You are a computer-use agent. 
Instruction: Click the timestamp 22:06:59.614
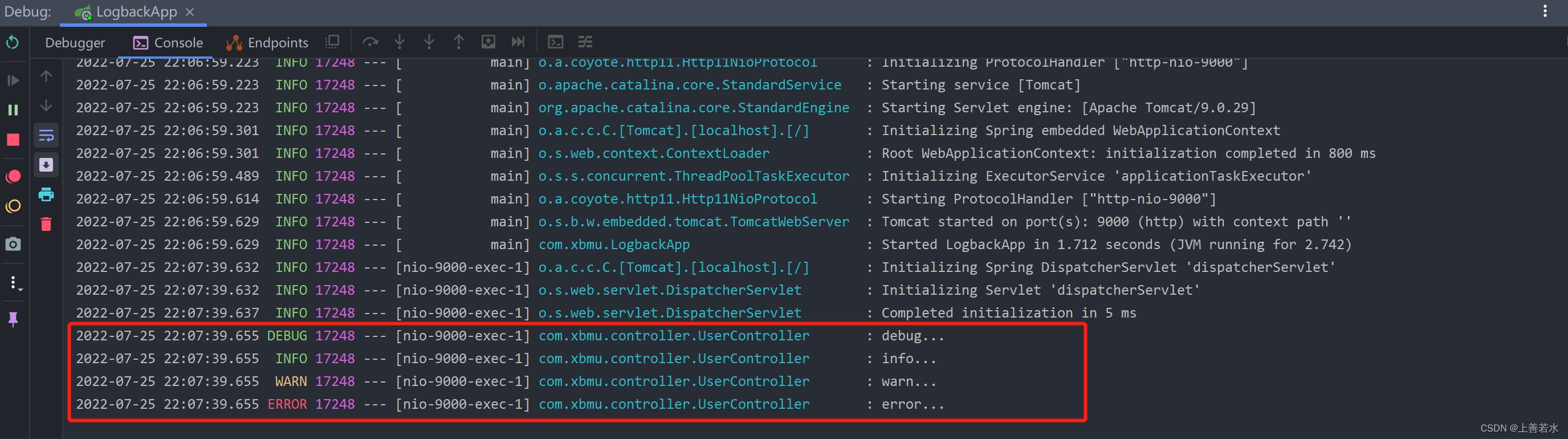click(x=211, y=199)
